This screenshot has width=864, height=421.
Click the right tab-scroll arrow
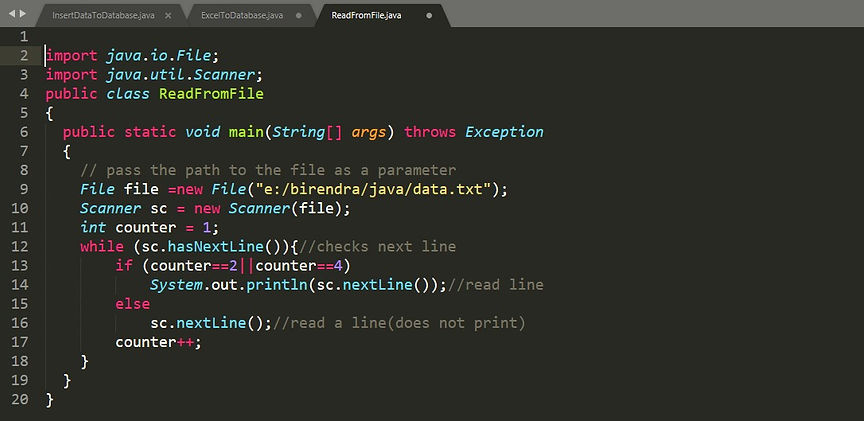tap(23, 13)
